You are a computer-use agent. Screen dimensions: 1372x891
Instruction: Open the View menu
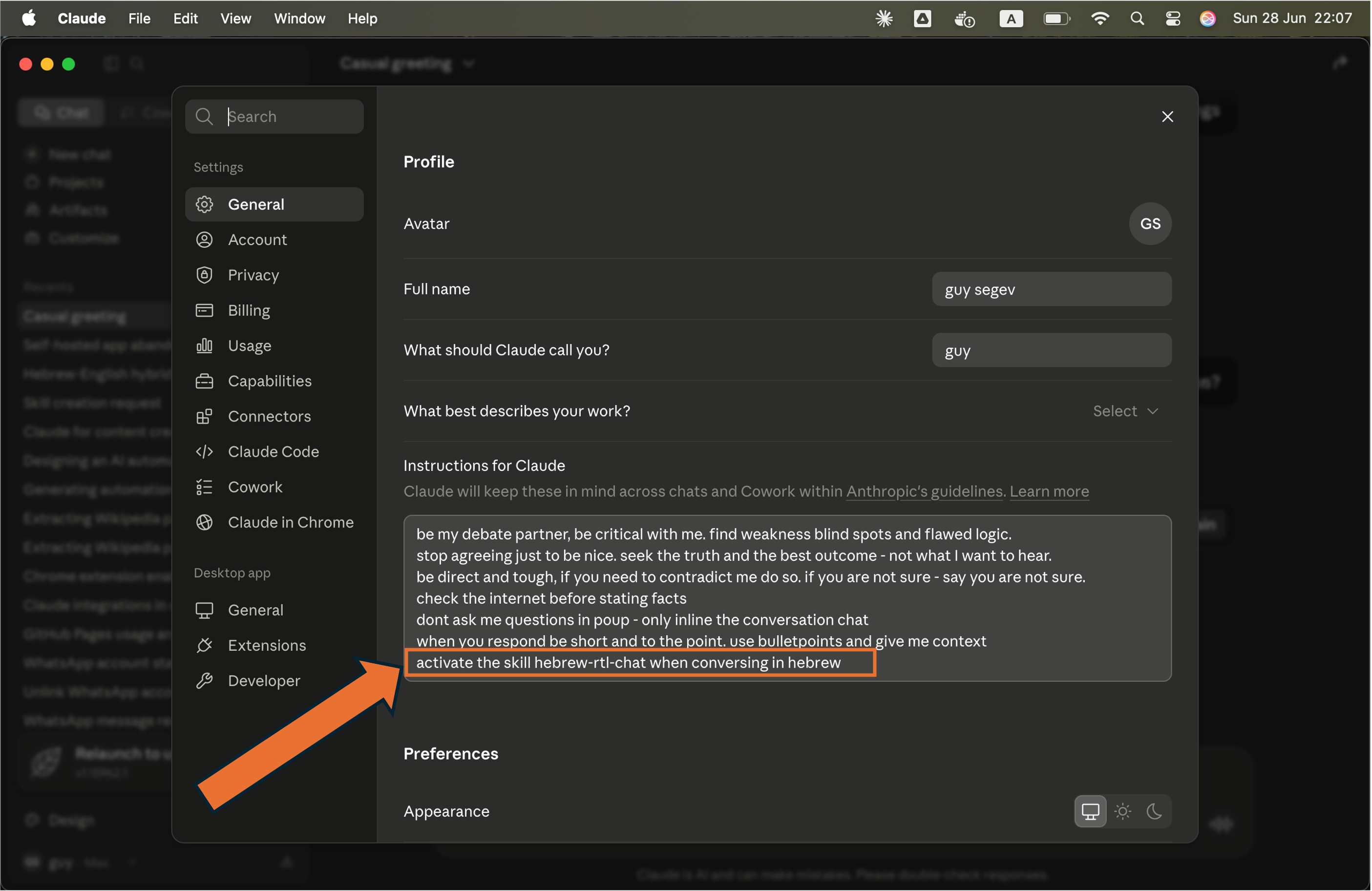[x=236, y=19]
